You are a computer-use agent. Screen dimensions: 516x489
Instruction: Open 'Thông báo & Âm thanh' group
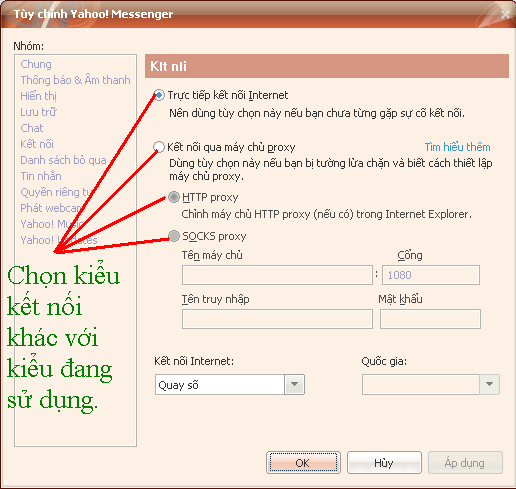click(75, 80)
